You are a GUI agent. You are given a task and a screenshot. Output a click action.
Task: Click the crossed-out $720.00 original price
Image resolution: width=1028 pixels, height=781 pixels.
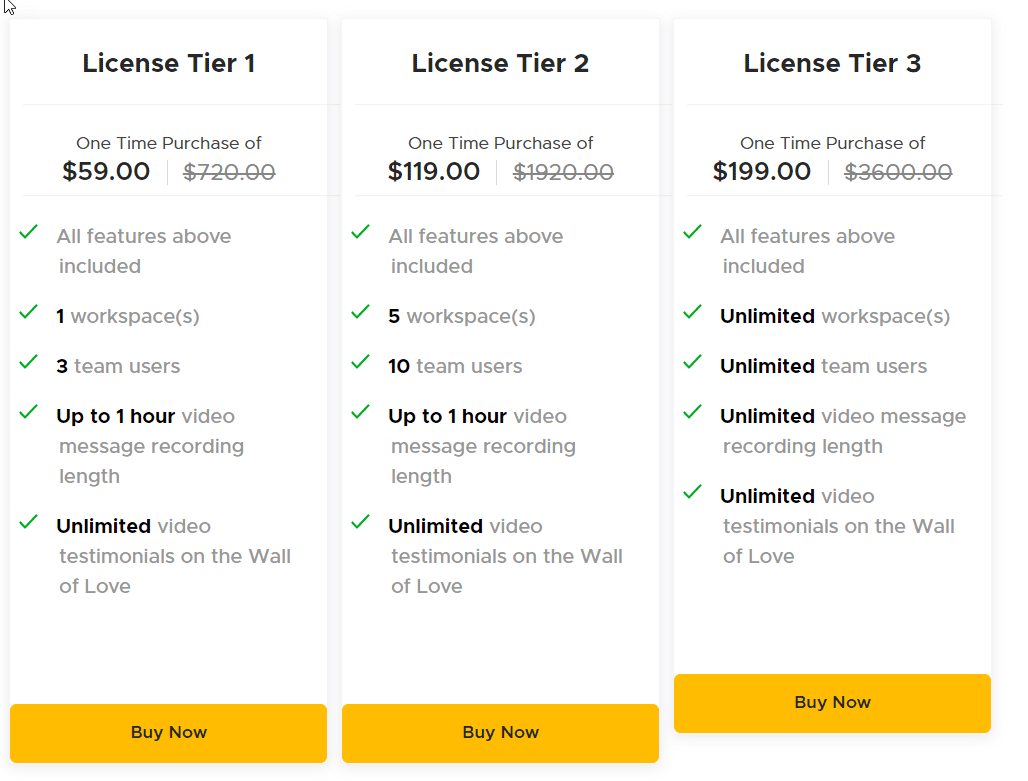pyautogui.click(x=229, y=173)
